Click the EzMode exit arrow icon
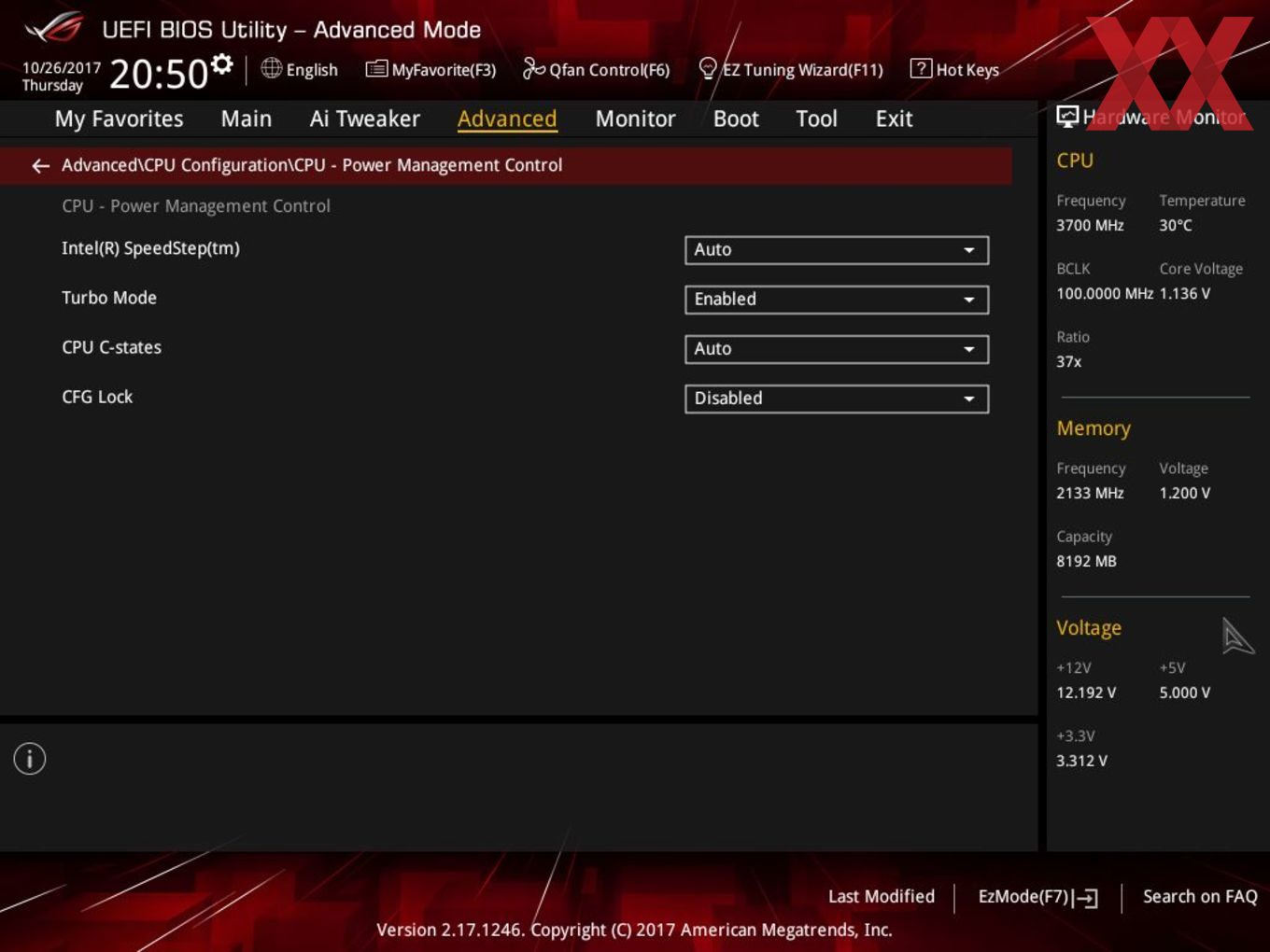Screen dimensions: 1270x952 click(1085, 898)
